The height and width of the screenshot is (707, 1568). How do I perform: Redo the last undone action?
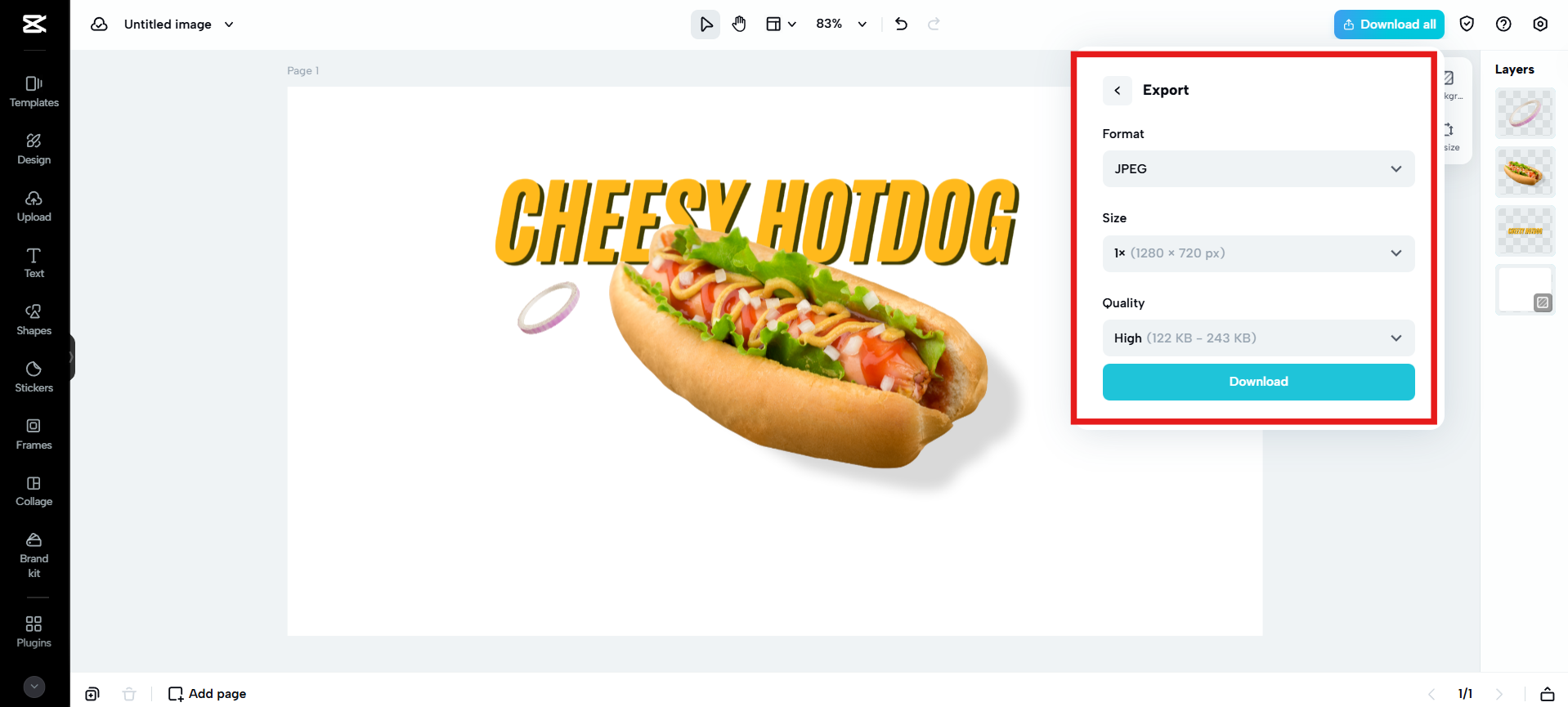pos(934,25)
